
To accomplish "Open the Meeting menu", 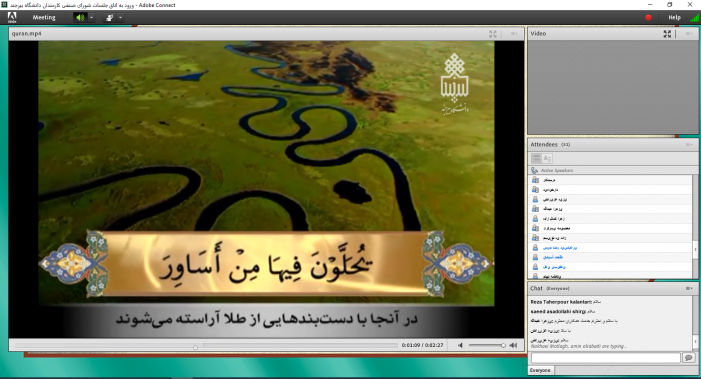I will [44, 17].
